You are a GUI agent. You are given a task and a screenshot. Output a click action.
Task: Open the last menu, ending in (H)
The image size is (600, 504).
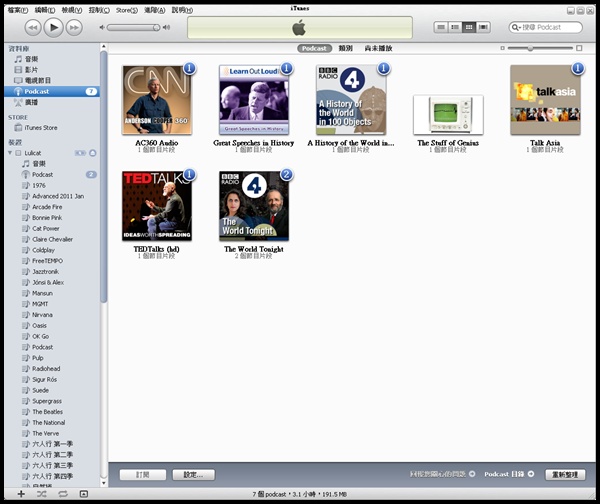coord(182,10)
